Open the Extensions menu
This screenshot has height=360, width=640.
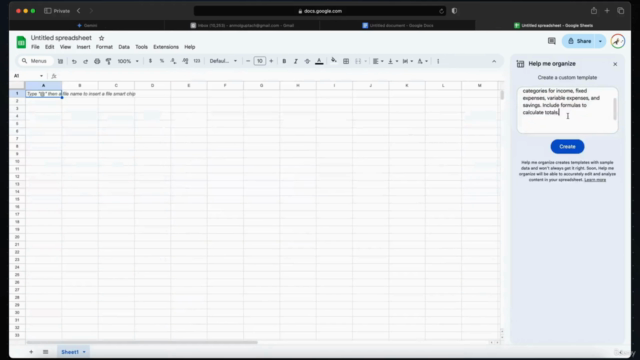[166, 47]
